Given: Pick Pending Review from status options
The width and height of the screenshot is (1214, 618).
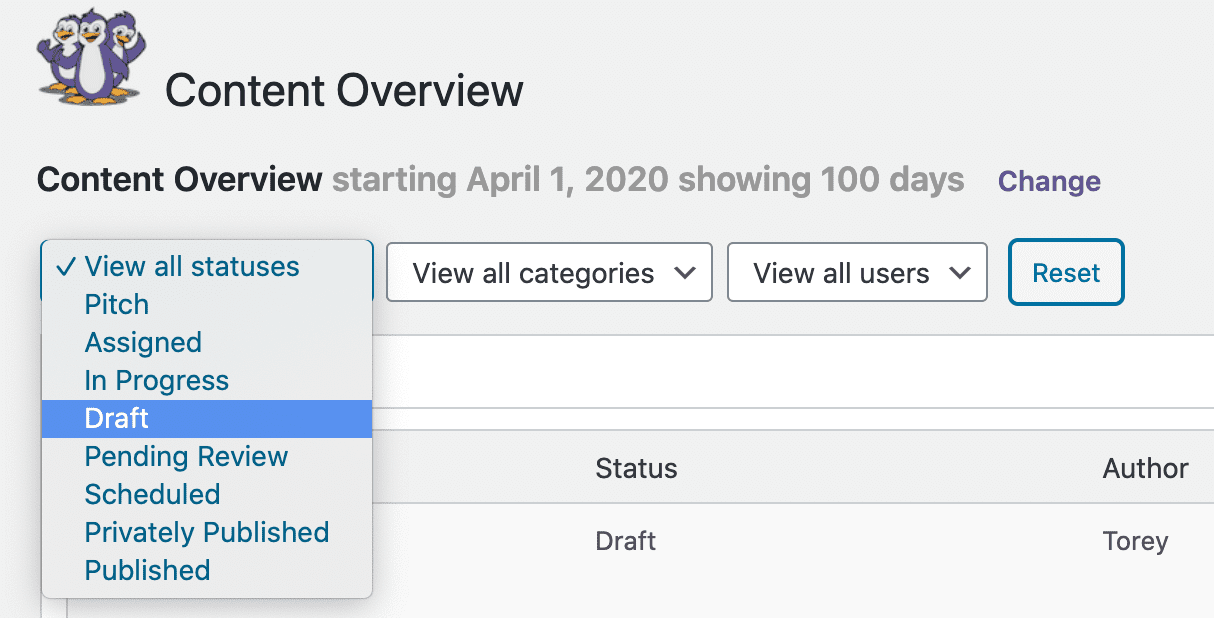Looking at the screenshot, I should 186,456.
